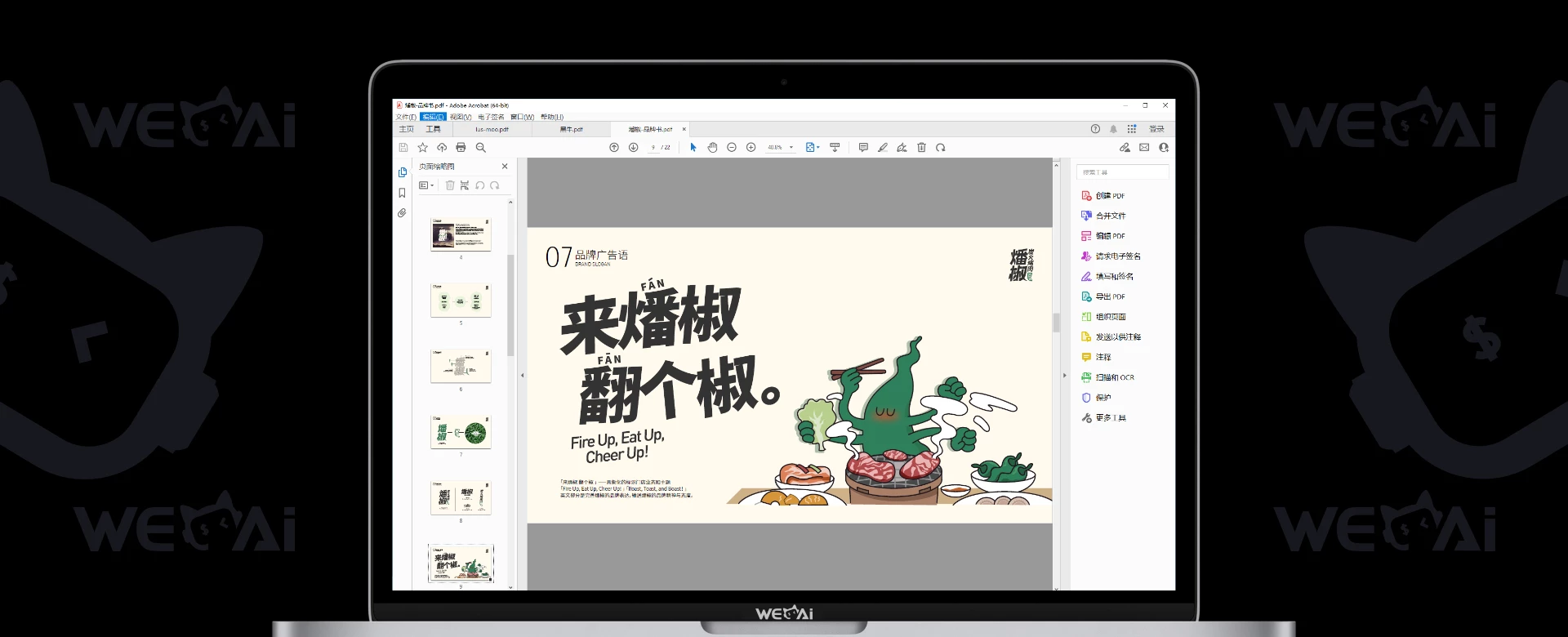Open the 合并文件 tool
1568x637 pixels.
(1103, 216)
